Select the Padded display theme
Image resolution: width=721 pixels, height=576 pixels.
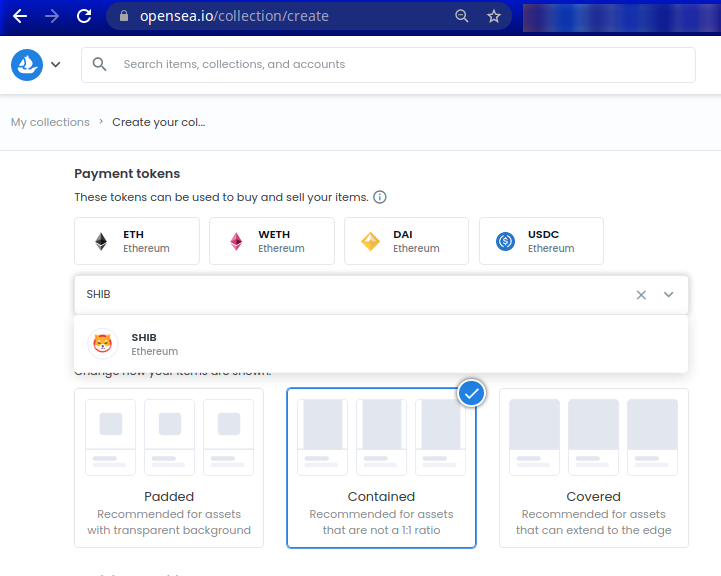tap(169, 468)
